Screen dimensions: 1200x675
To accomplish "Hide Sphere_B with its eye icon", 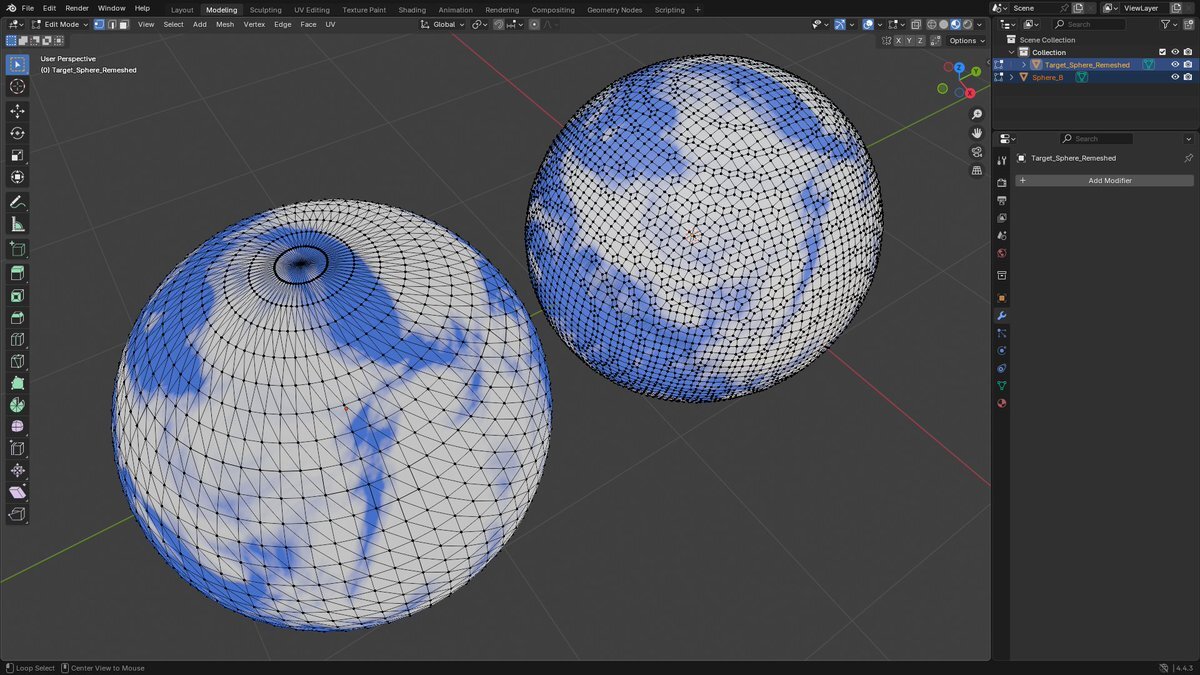I will pos(1175,77).
